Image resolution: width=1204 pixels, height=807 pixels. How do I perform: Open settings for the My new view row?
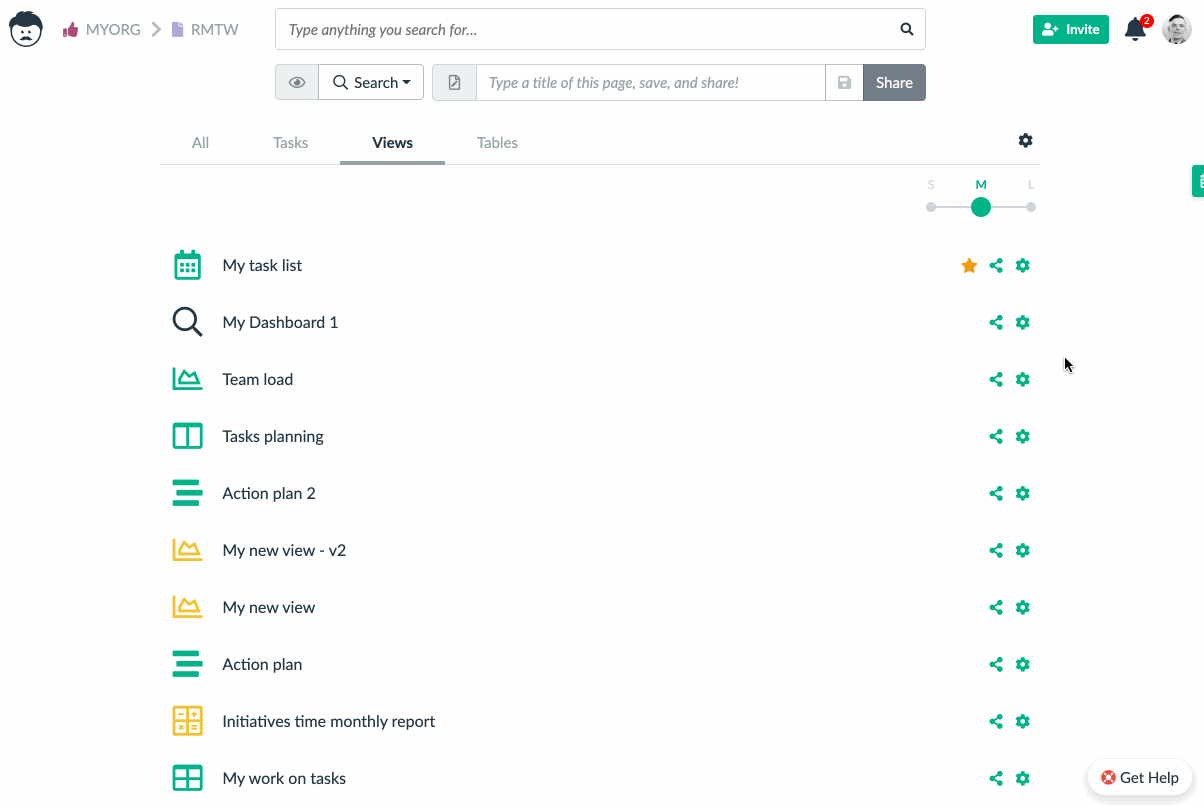click(x=1022, y=607)
